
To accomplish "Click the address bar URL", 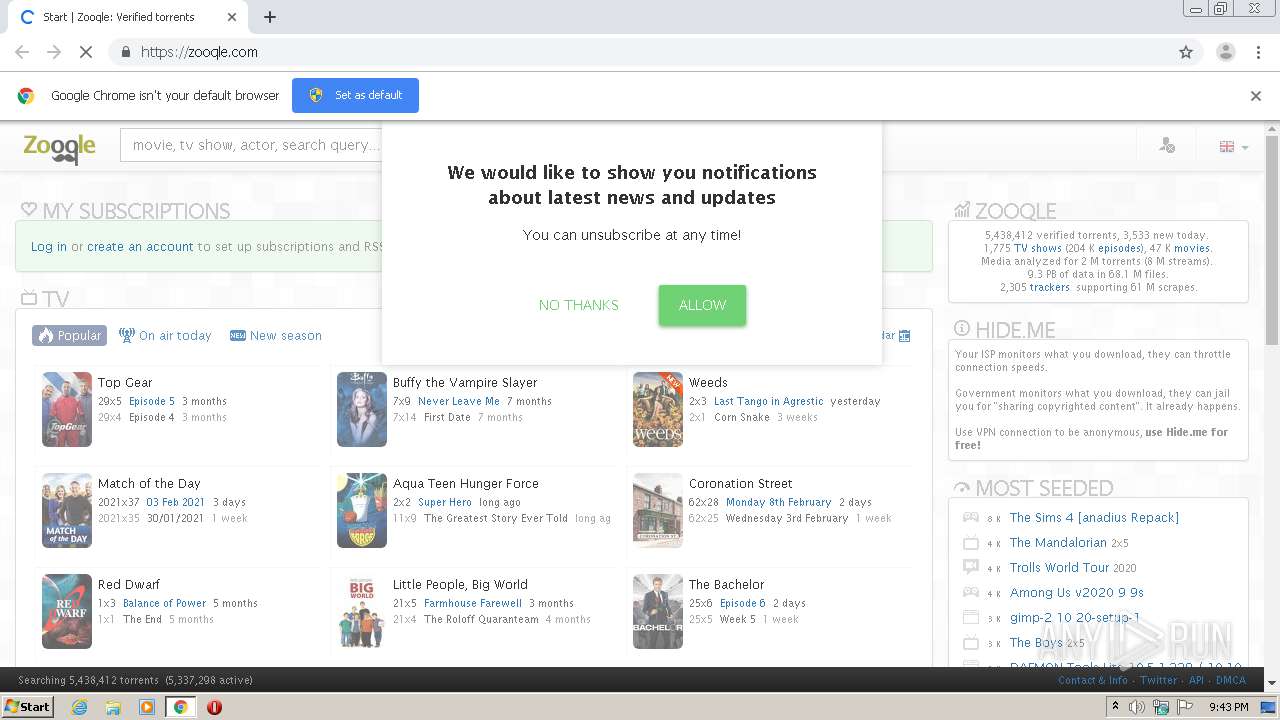I will (199, 52).
